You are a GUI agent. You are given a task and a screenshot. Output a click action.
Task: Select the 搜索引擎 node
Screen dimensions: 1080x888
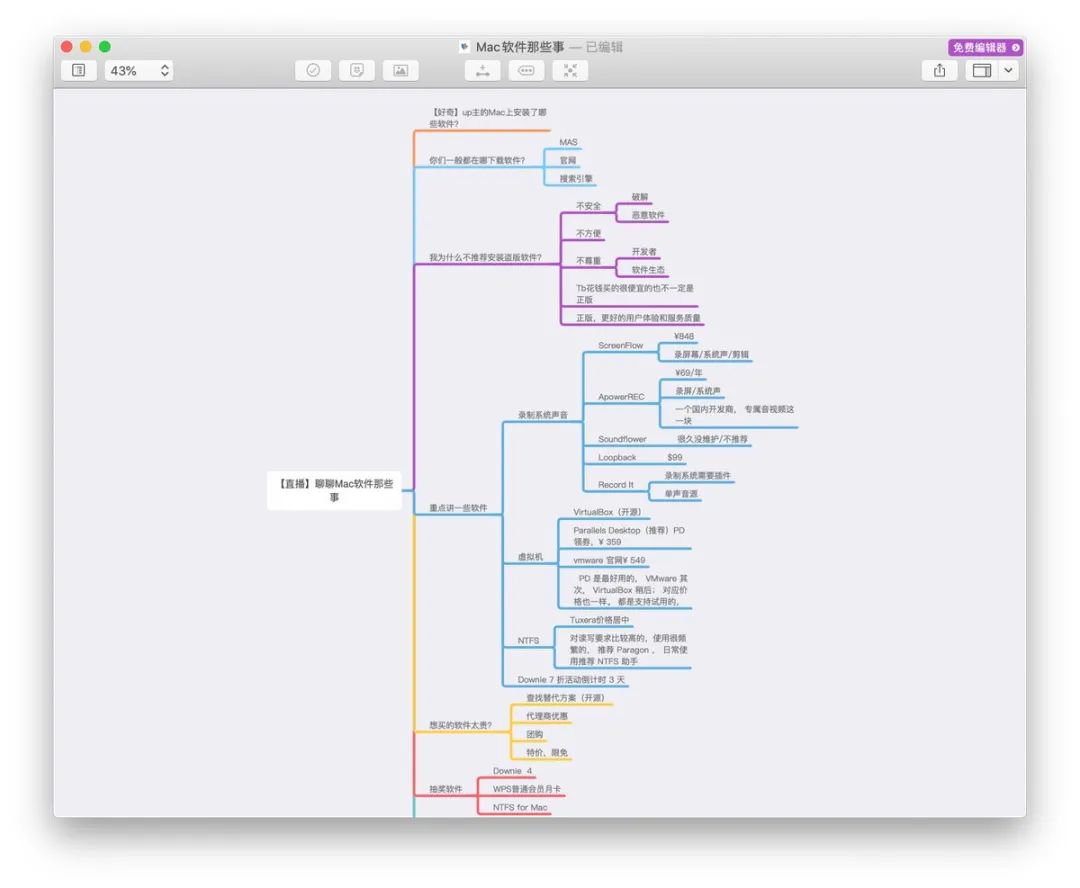point(576,178)
